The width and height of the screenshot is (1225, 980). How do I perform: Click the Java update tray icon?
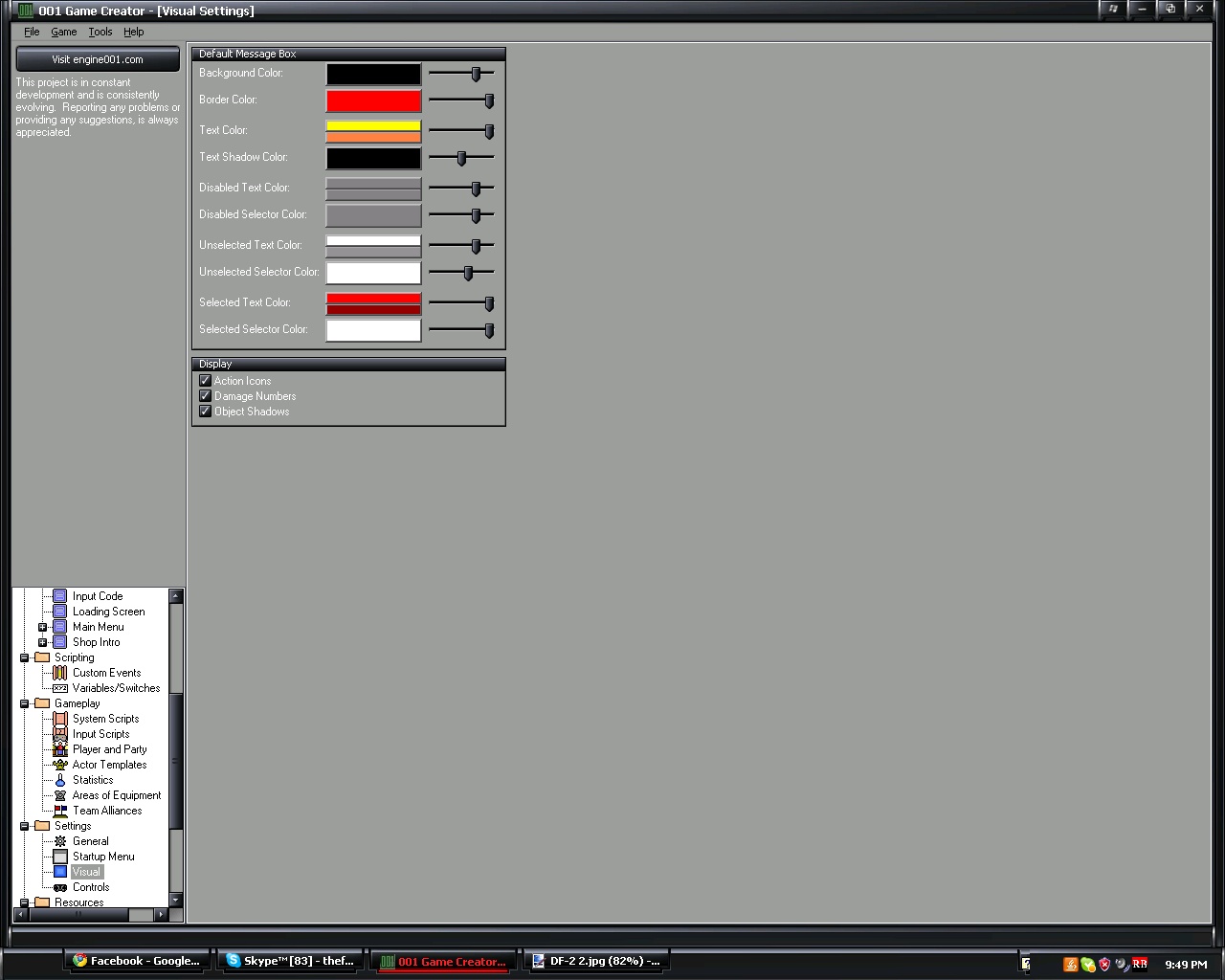(1071, 964)
